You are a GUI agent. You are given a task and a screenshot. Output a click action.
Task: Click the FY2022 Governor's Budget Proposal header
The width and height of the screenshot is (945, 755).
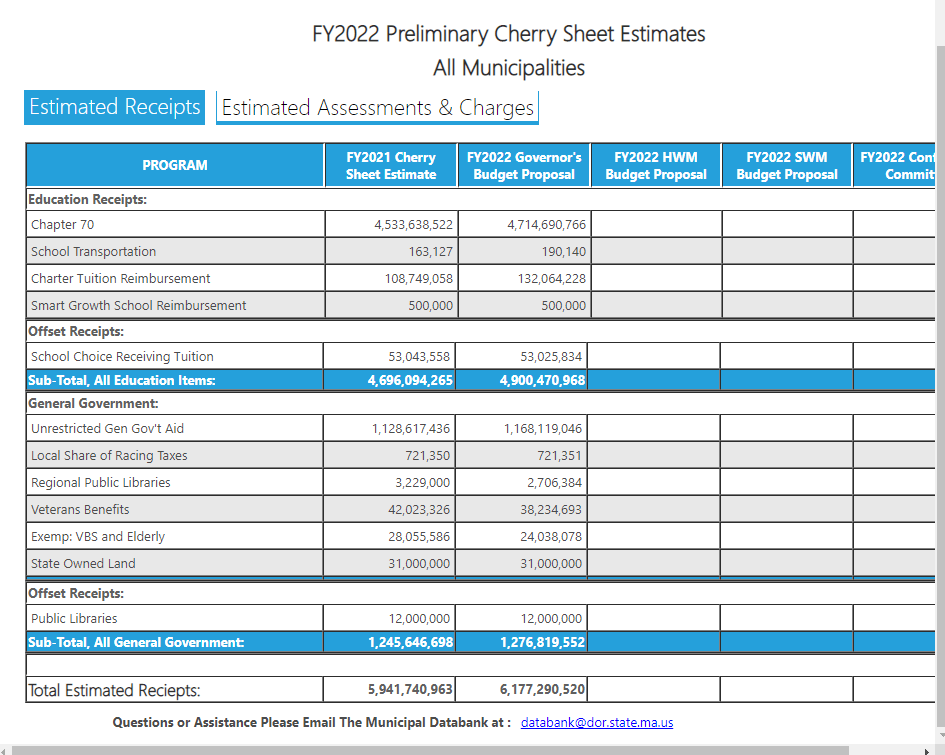[x=524, y=165]
